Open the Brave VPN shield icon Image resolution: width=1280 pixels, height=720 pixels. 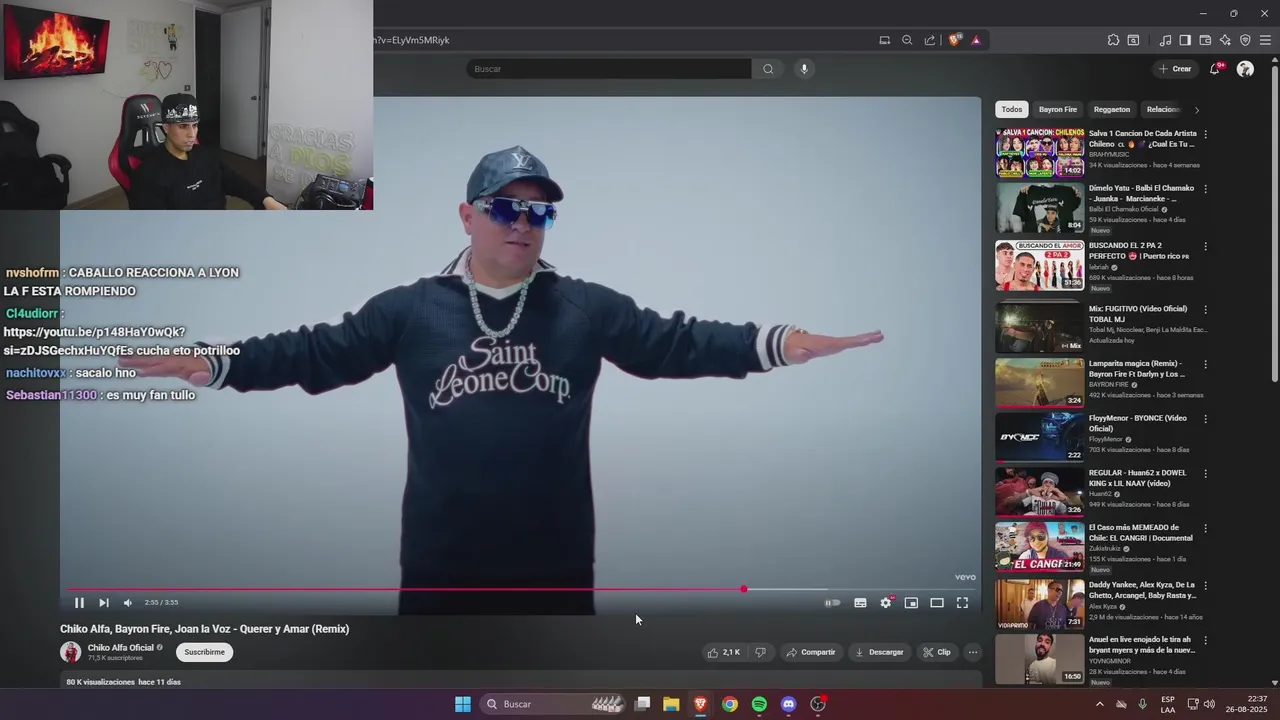pos(1245,40)
